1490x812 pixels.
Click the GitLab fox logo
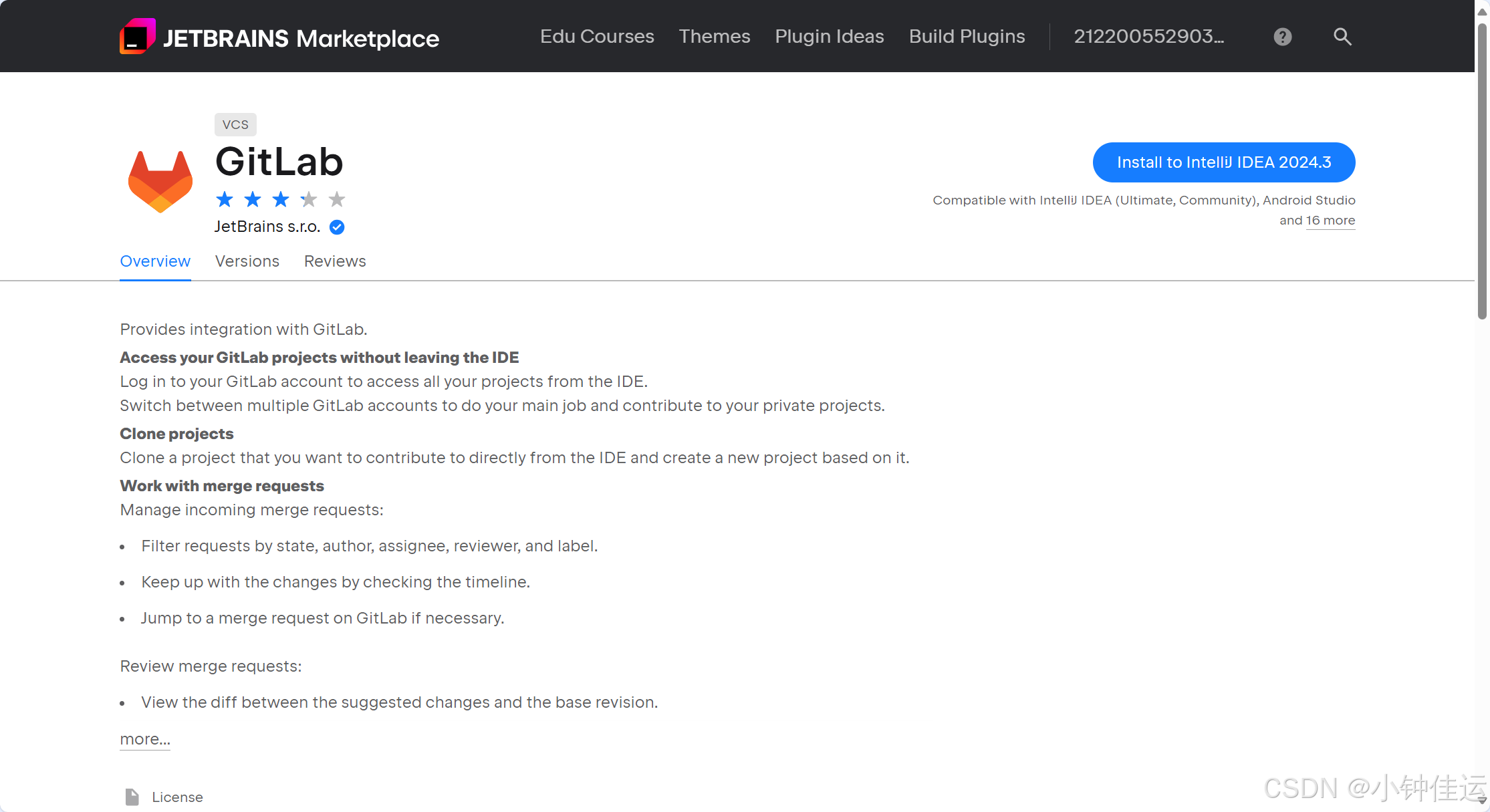(x=160, y=180)
